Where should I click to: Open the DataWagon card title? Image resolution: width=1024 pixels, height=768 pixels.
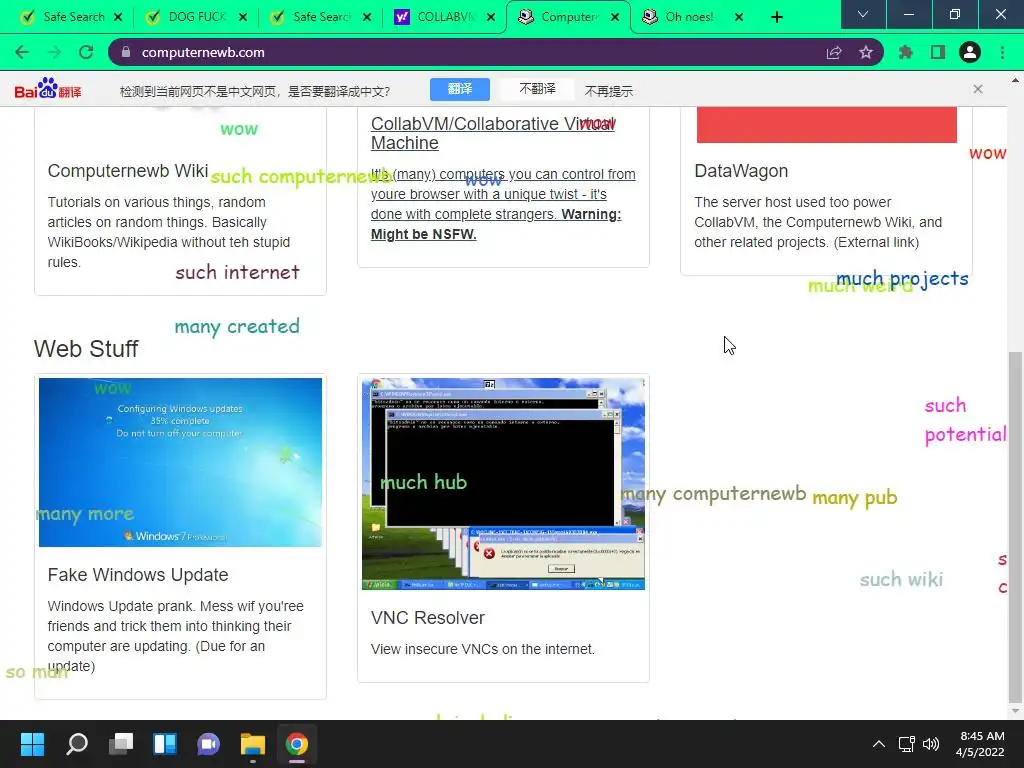(741, 171)
